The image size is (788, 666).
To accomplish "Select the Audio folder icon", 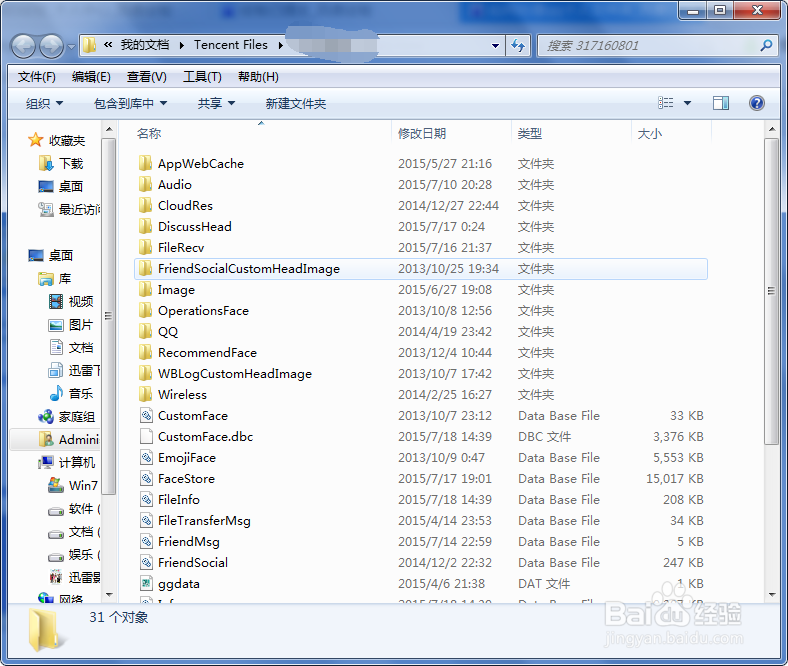I will [145, 184].
